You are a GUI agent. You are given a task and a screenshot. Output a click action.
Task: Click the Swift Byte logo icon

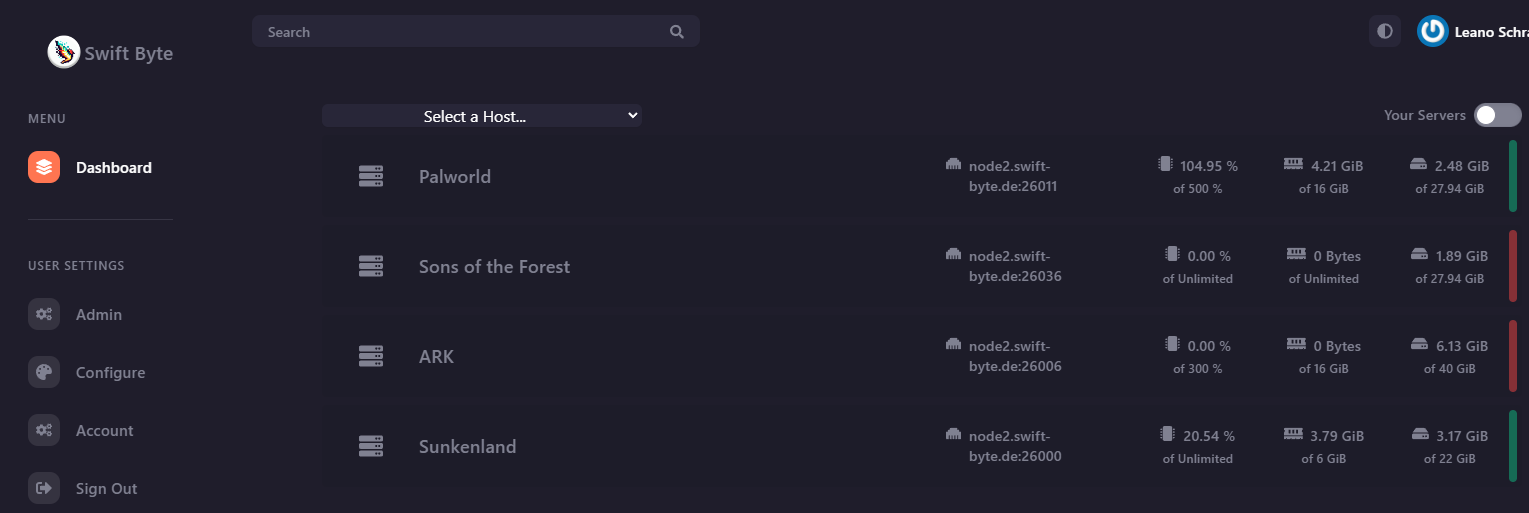64,52
